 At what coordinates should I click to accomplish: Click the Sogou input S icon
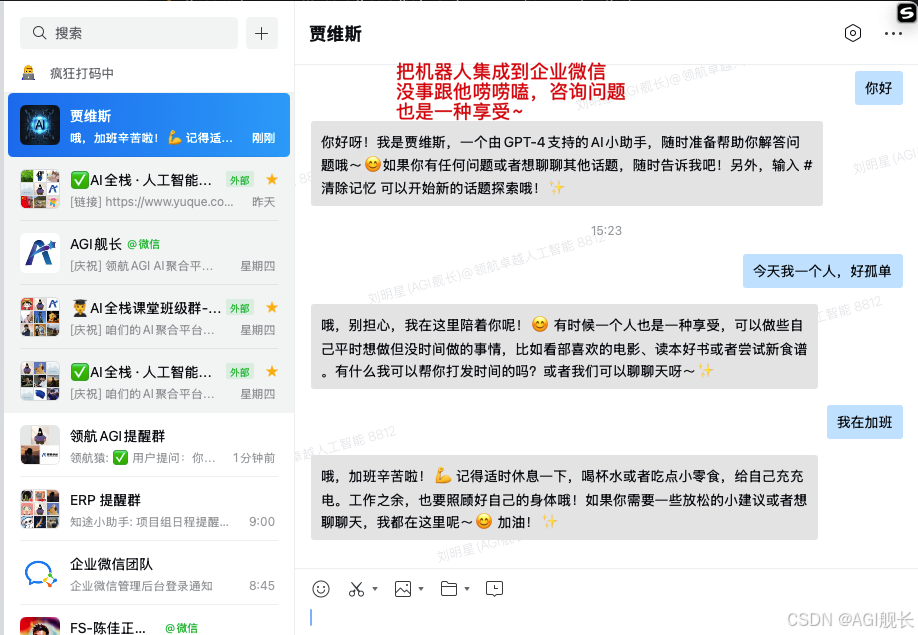pyautogui.click(x=906, y=12)
